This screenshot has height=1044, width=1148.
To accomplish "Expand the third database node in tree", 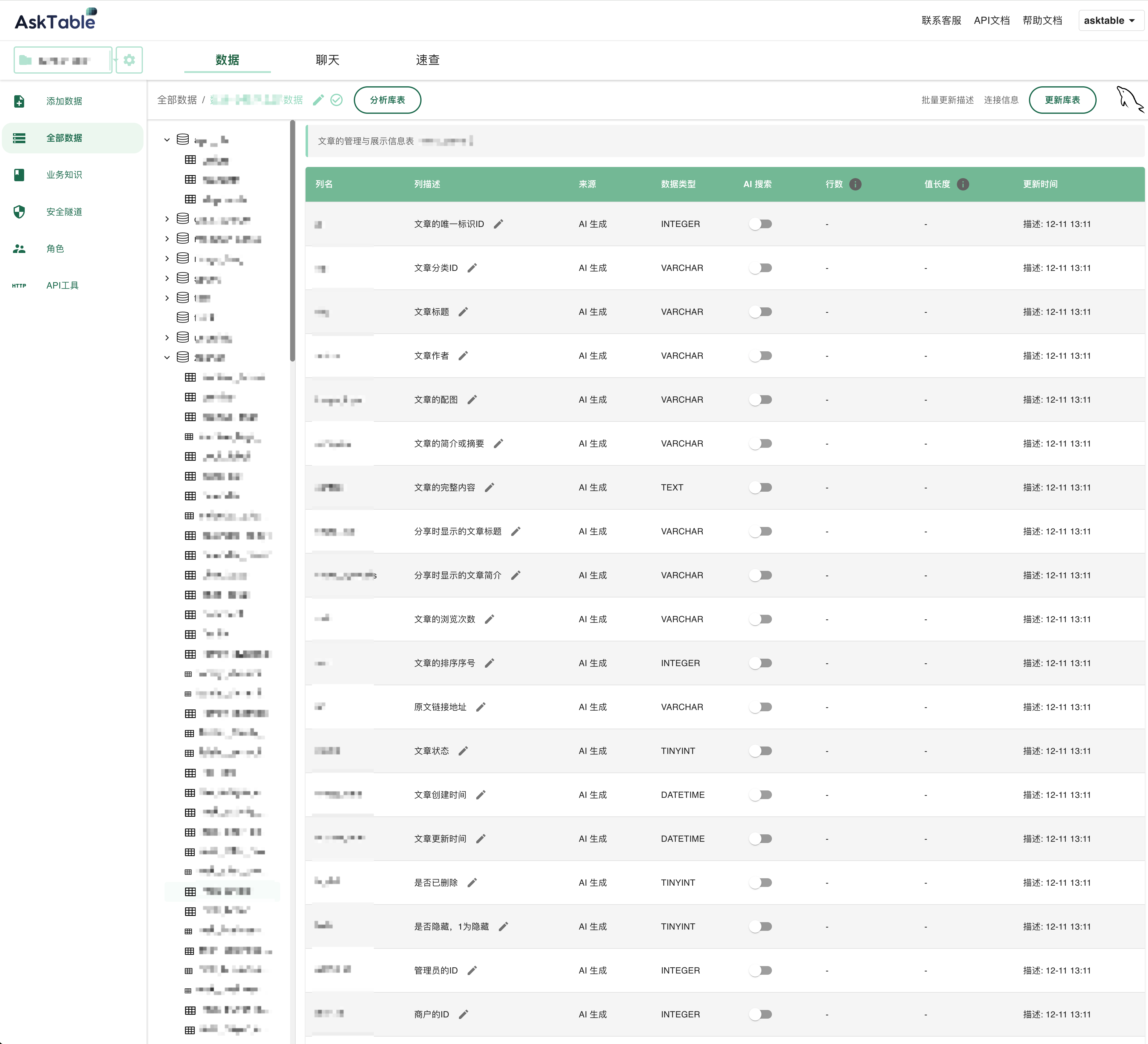I will point(167,238).
